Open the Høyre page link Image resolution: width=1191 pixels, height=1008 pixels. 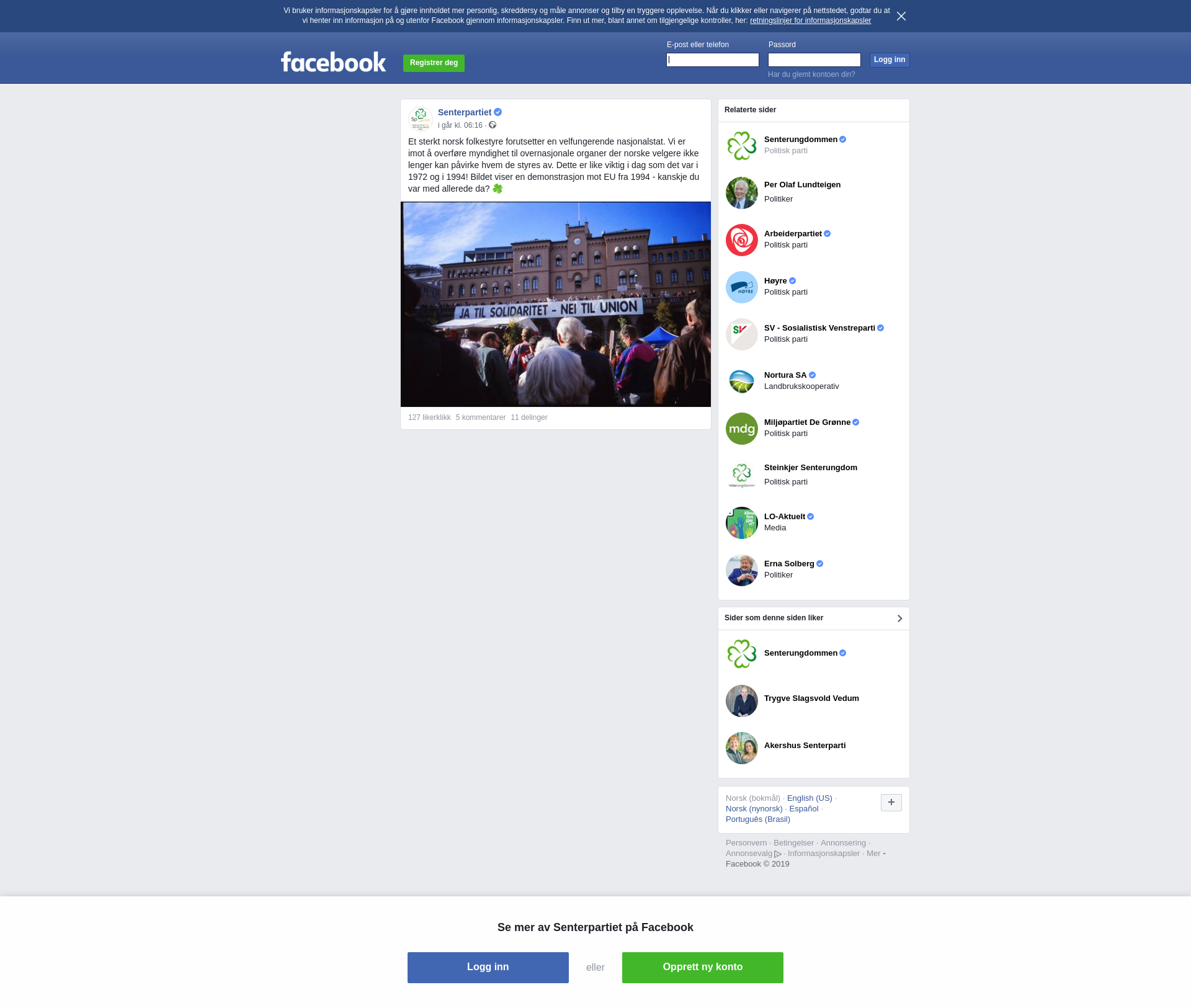click(775, 281)
